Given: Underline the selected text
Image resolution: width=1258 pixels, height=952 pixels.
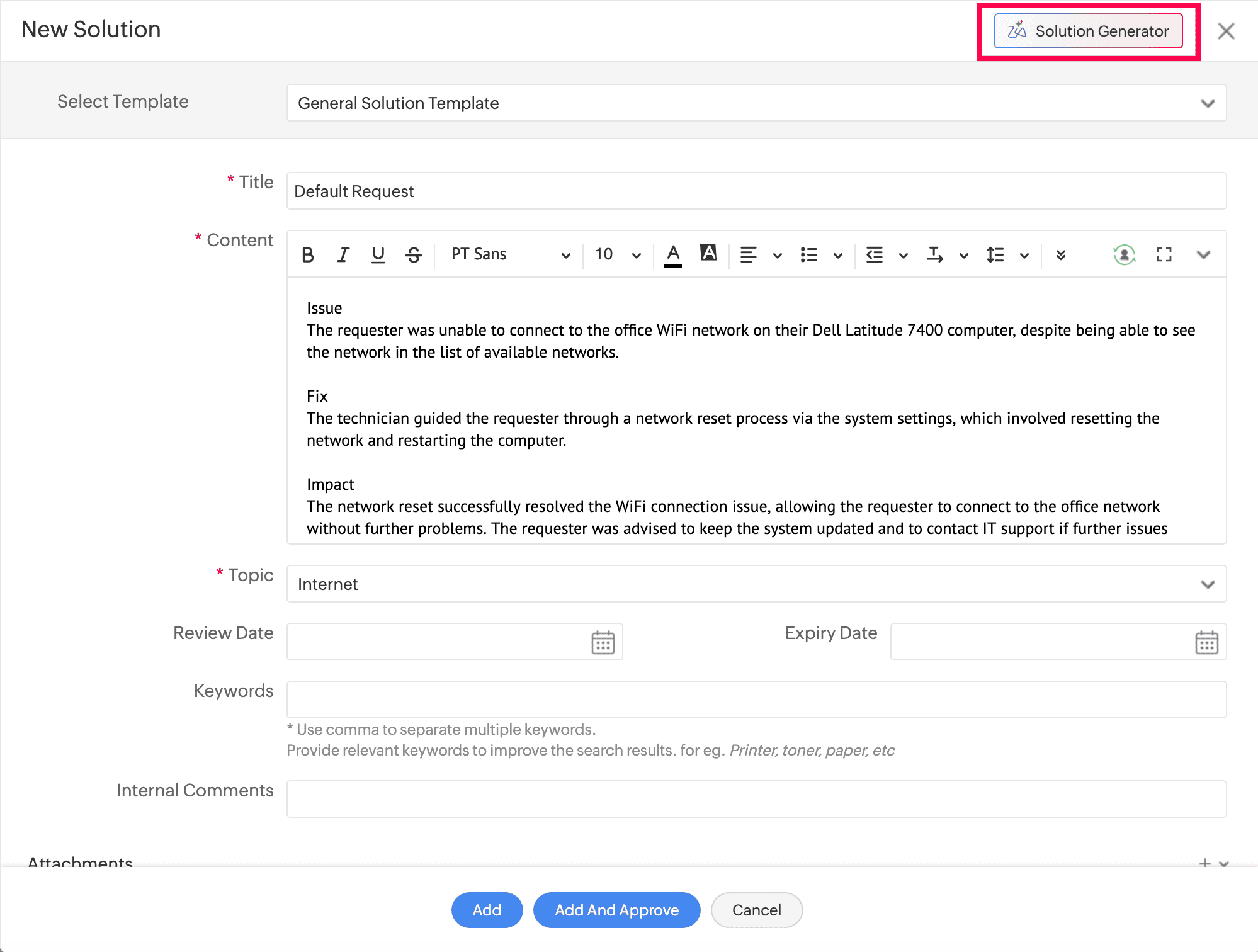Looking at the screenshot, I should [x=378, y=254].
